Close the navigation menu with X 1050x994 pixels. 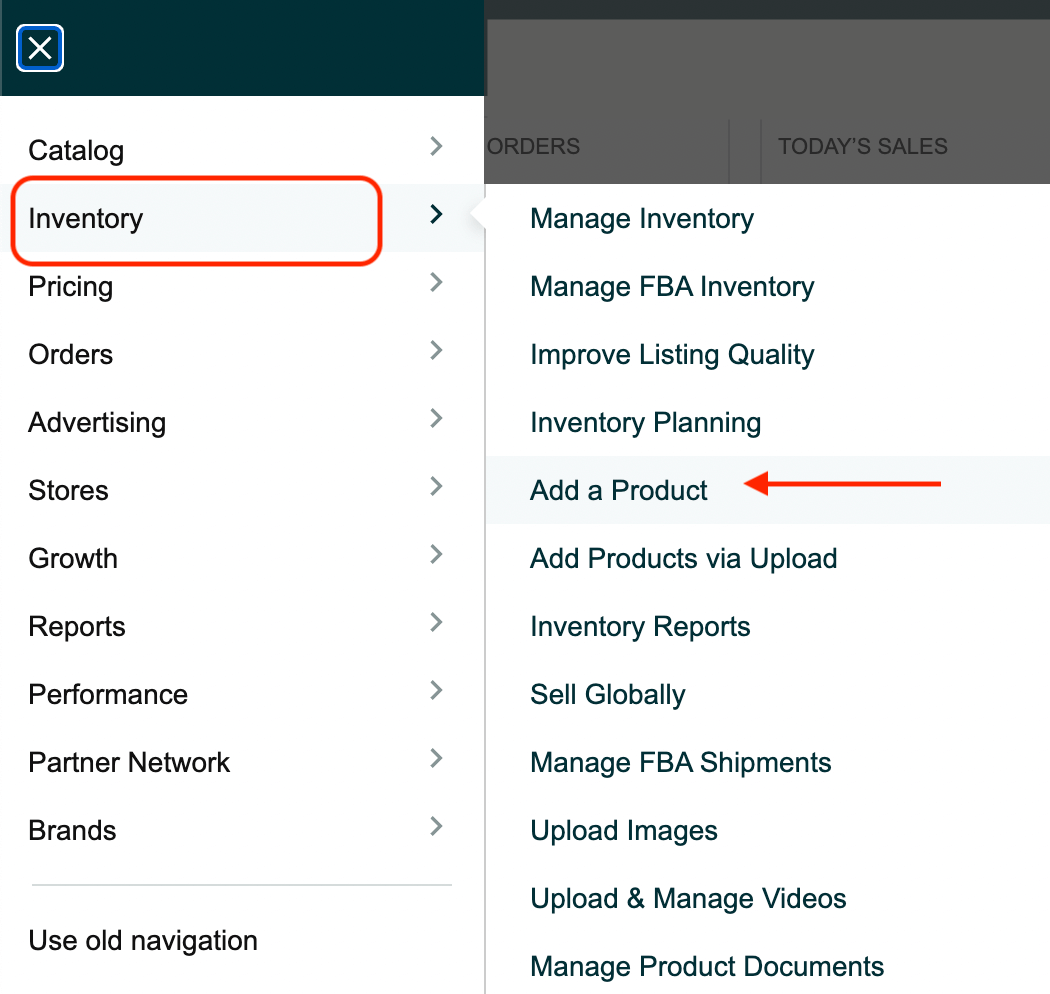(40, 48)
